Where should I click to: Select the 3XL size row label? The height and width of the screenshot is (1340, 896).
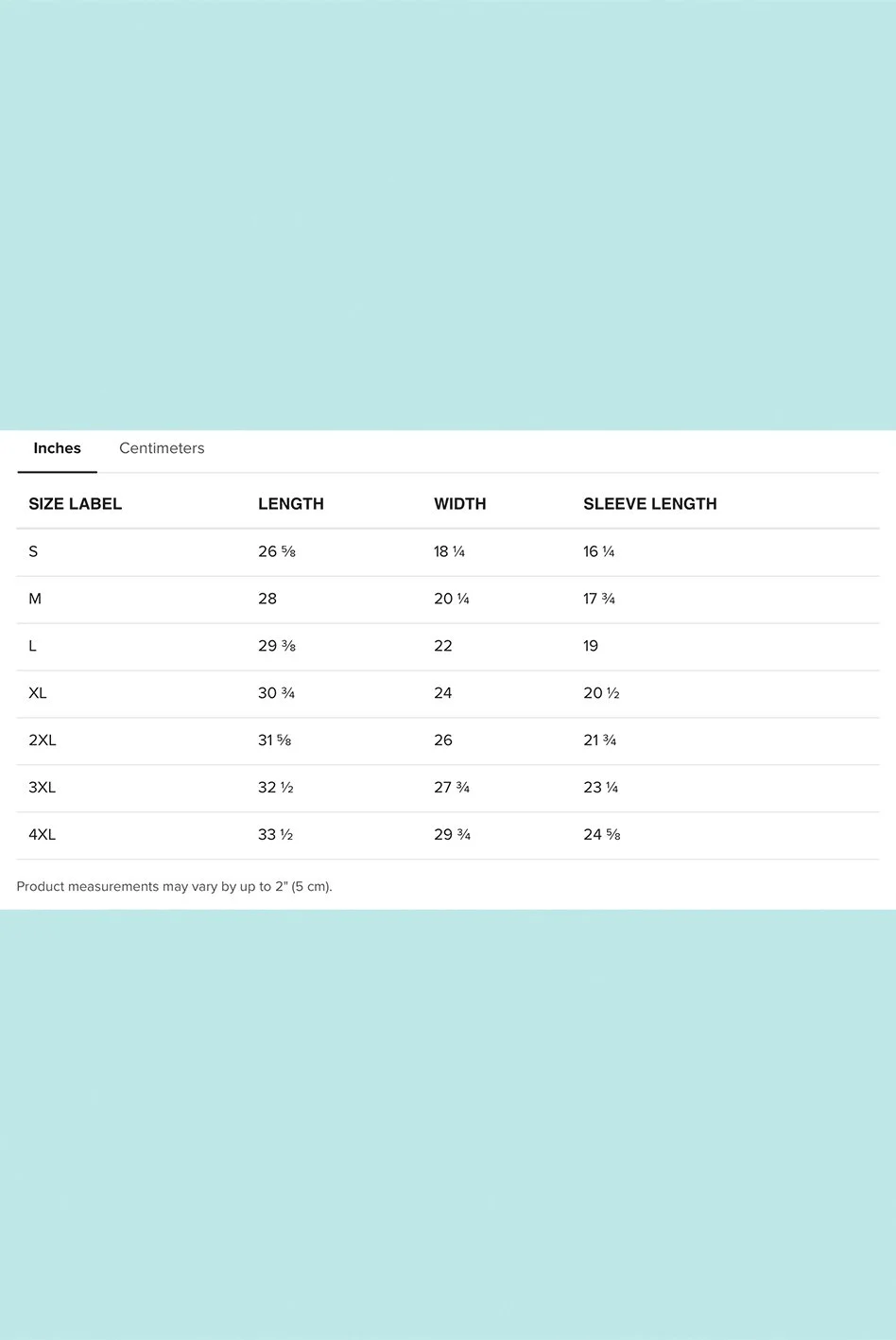(x=43, y=788)
